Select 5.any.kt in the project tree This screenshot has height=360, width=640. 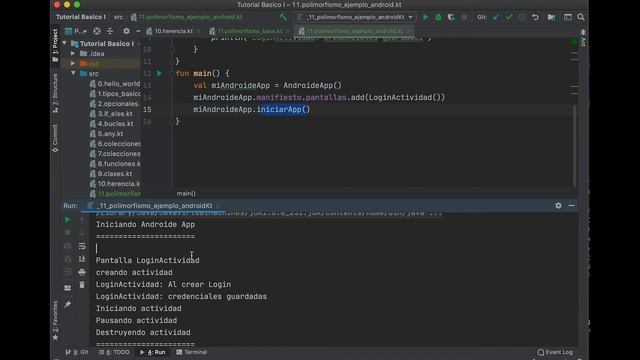point(107,133)
